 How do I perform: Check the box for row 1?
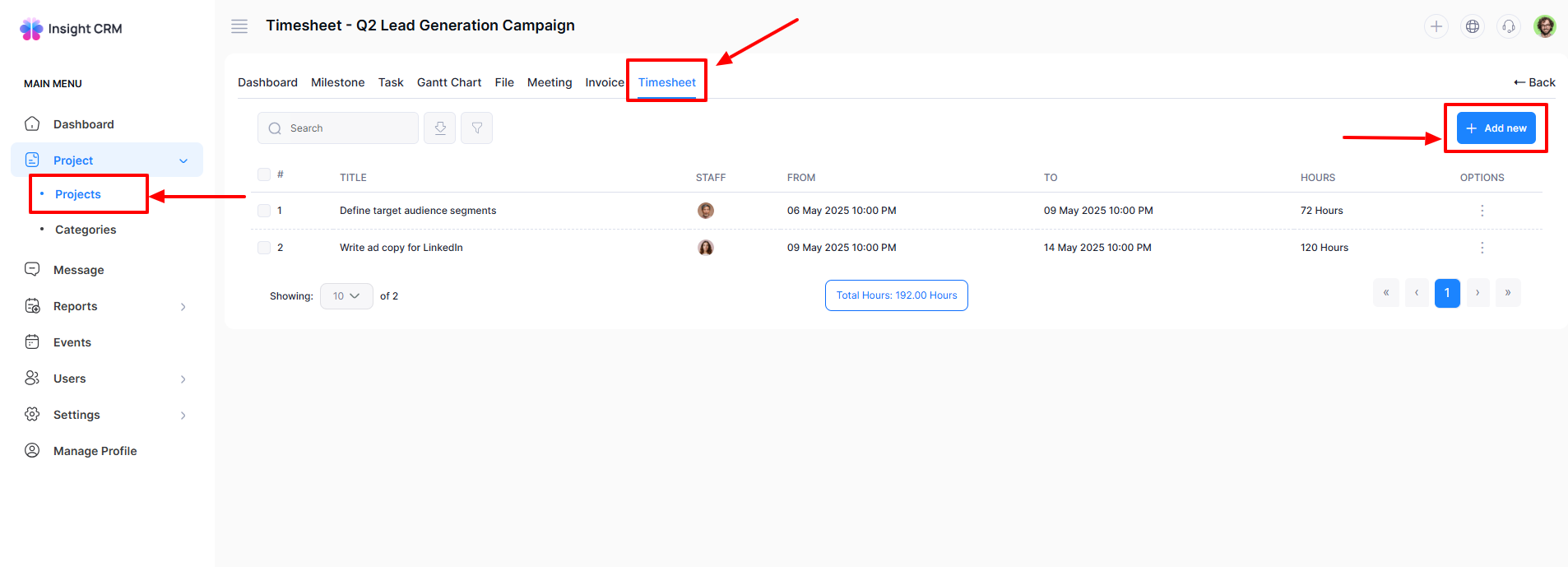coord(264,211)
